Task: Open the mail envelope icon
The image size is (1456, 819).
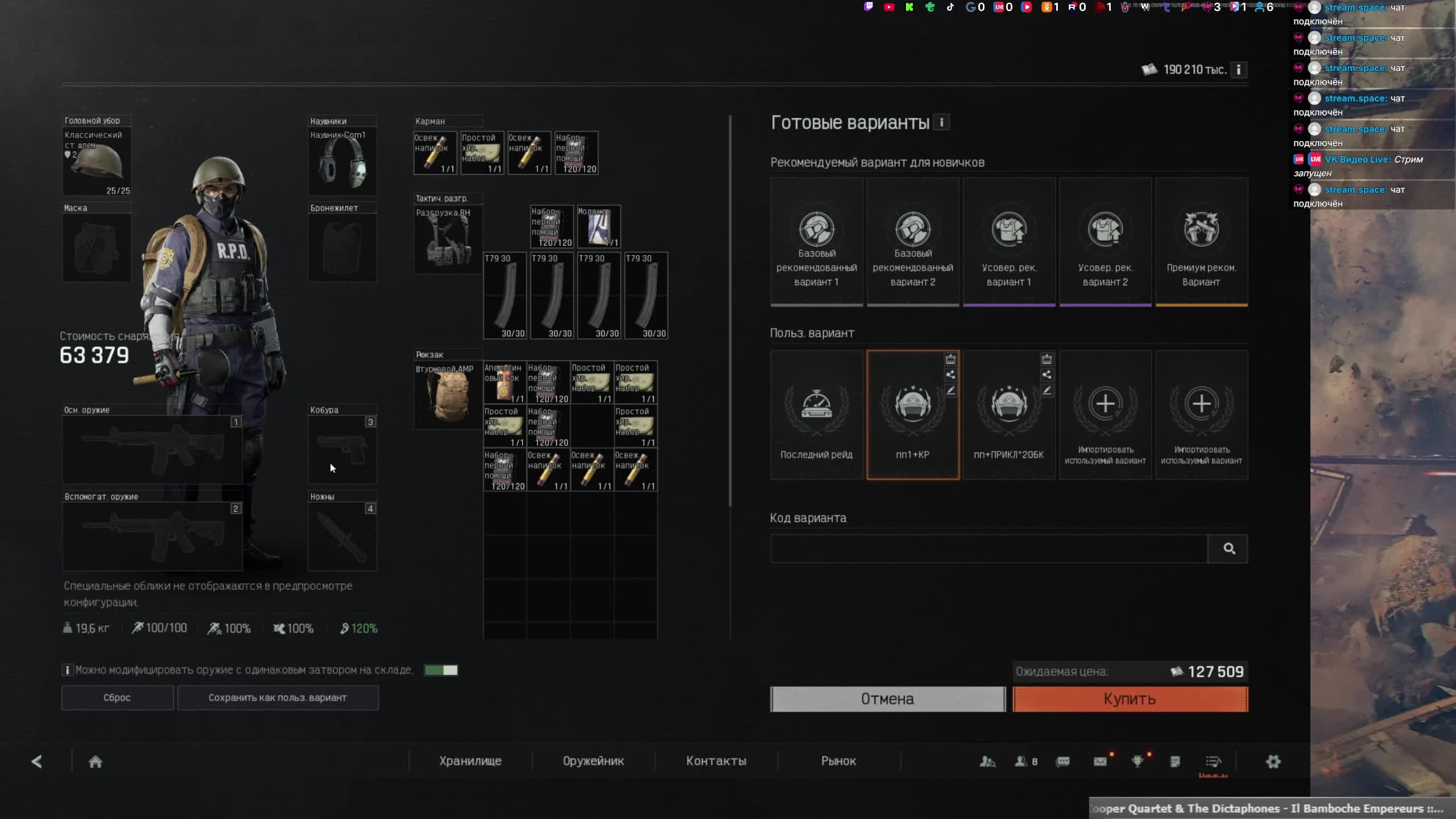Action: tap(1101, 762)
